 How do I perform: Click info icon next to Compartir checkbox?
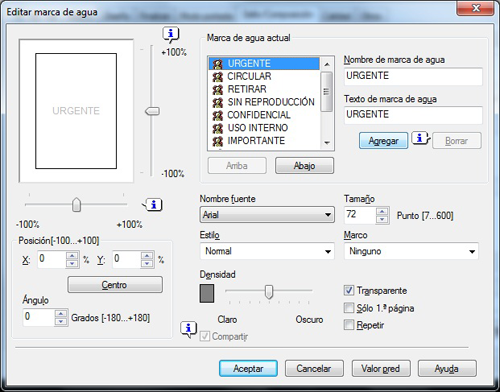pos(189,329)
